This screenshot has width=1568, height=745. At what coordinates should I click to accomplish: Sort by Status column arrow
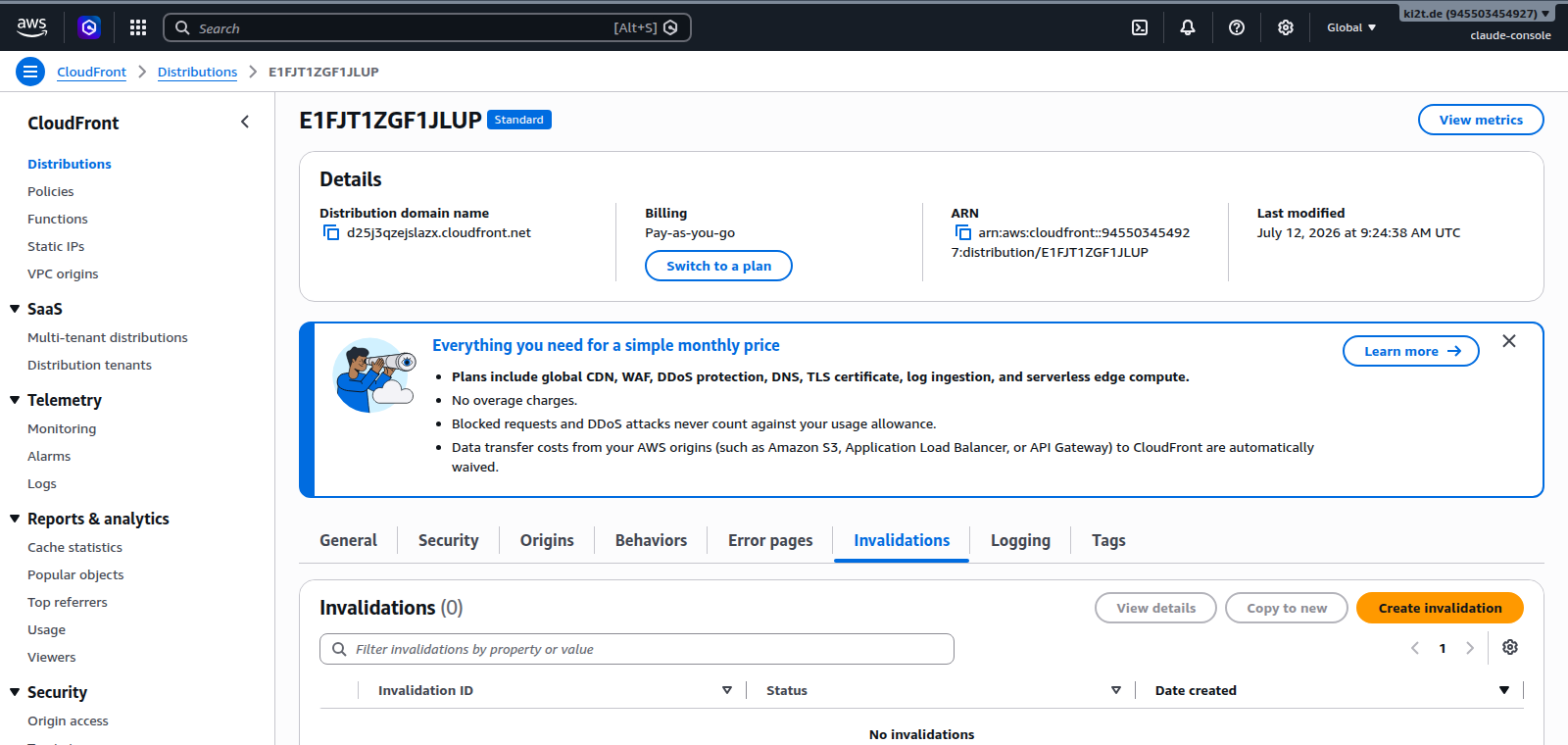tap(1116, 690)
